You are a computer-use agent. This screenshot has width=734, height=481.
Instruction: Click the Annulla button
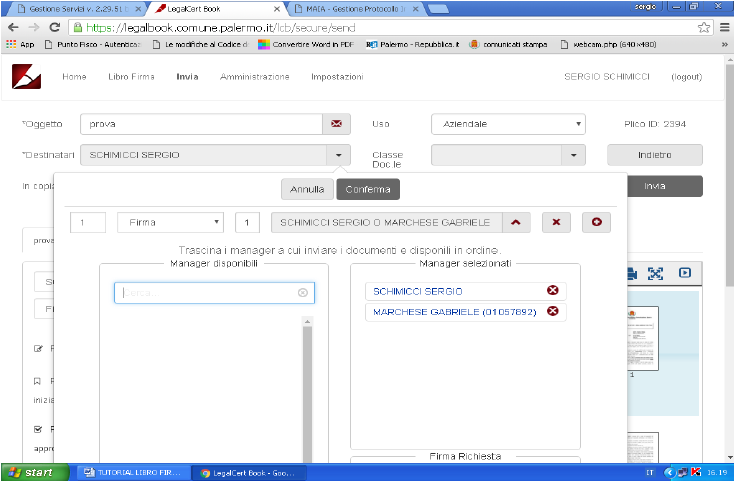307,189
